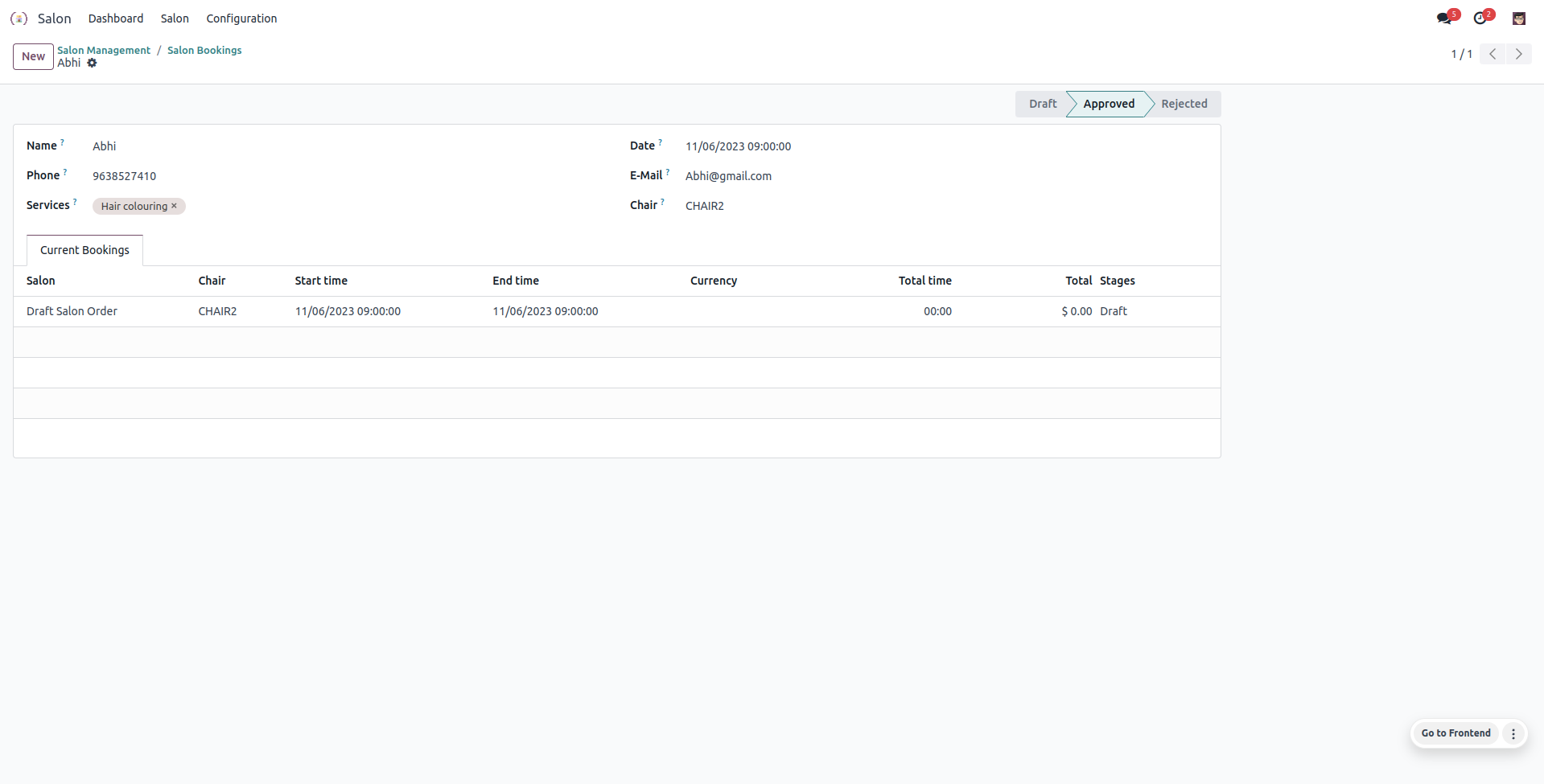Screen dimensions: 1544x784
Task: Select the Approved status stage
Action: 1109,104
